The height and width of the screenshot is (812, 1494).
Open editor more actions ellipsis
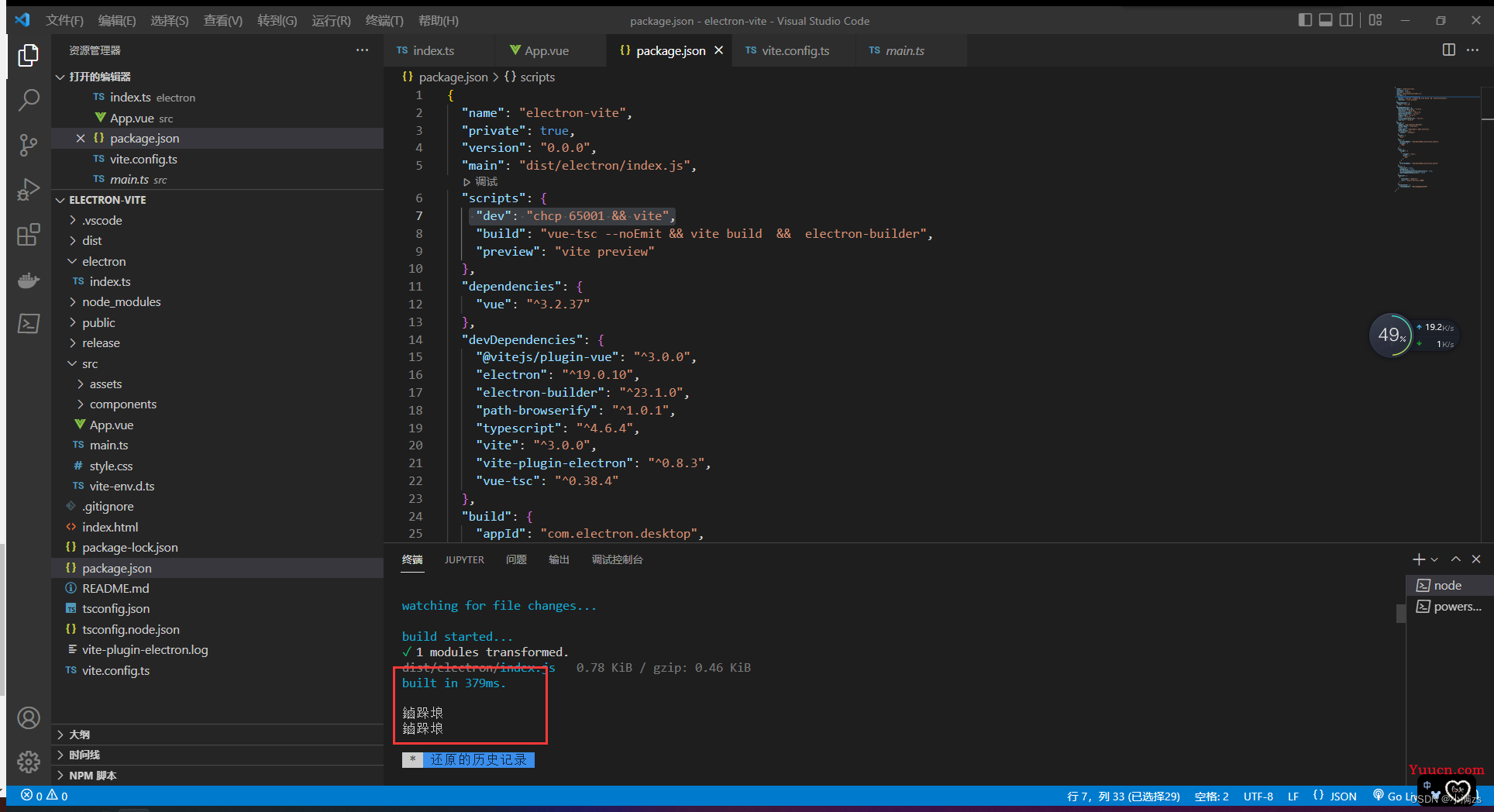pyautogui.click(x=1472, y=50)
